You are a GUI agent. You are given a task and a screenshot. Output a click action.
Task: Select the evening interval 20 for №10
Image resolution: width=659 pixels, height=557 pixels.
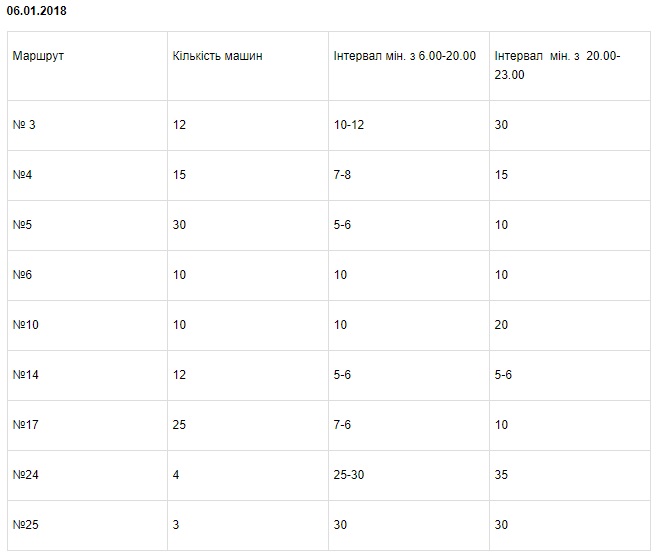[x=502, y=325]
